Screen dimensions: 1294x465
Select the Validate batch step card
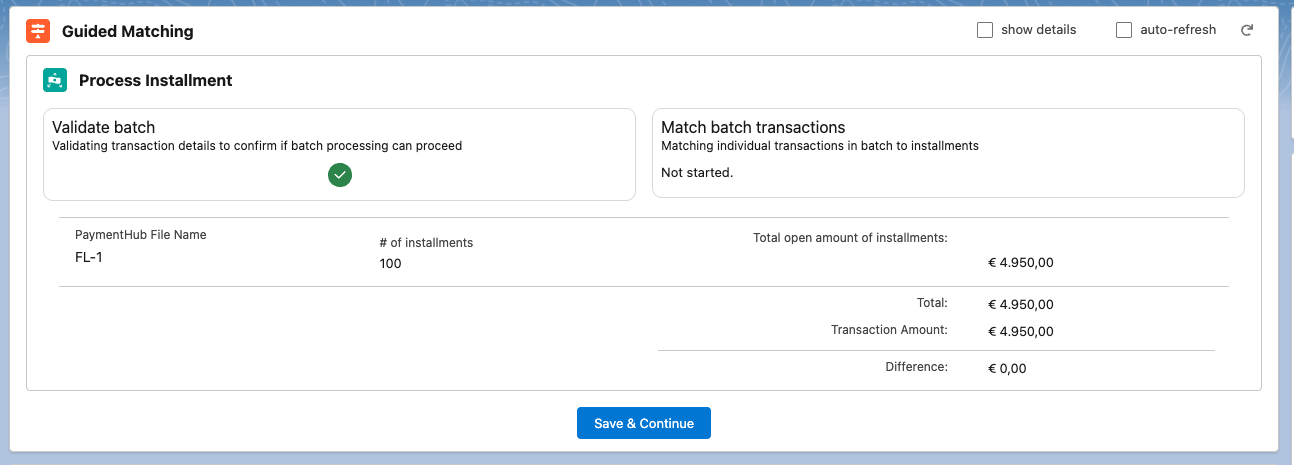[339, 154]
